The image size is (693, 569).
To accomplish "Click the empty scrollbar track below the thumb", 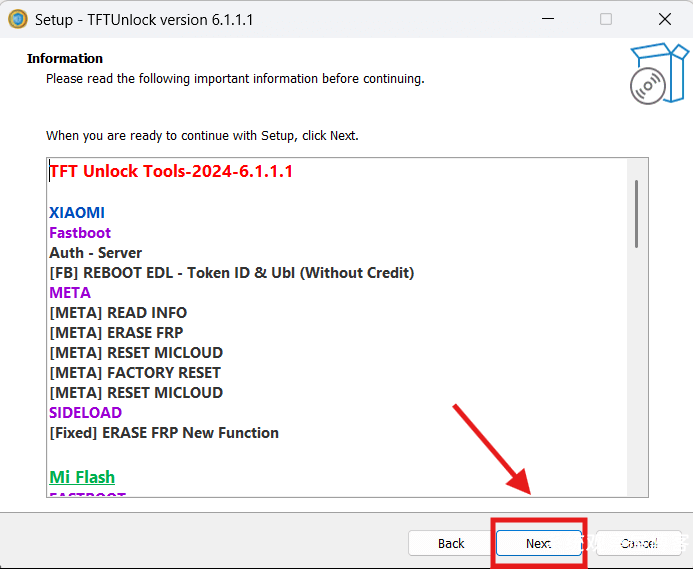I will point(636,380).
